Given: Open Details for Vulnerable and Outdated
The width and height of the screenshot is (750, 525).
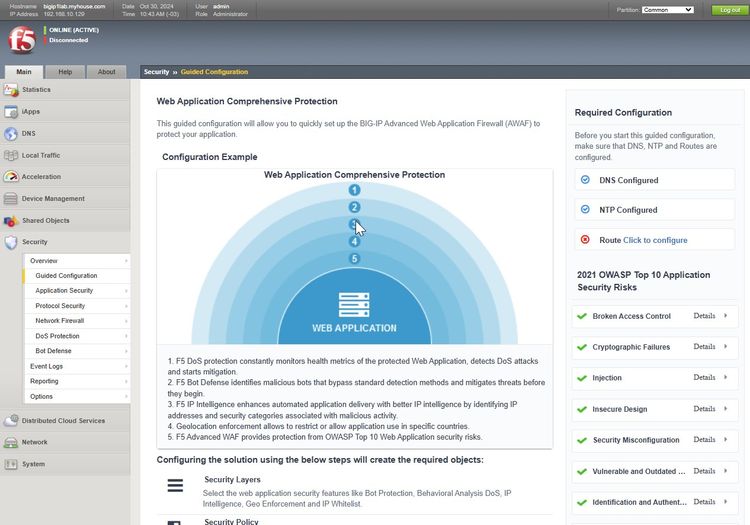Looking at the screenshot, I should click(x=704, y=471).
